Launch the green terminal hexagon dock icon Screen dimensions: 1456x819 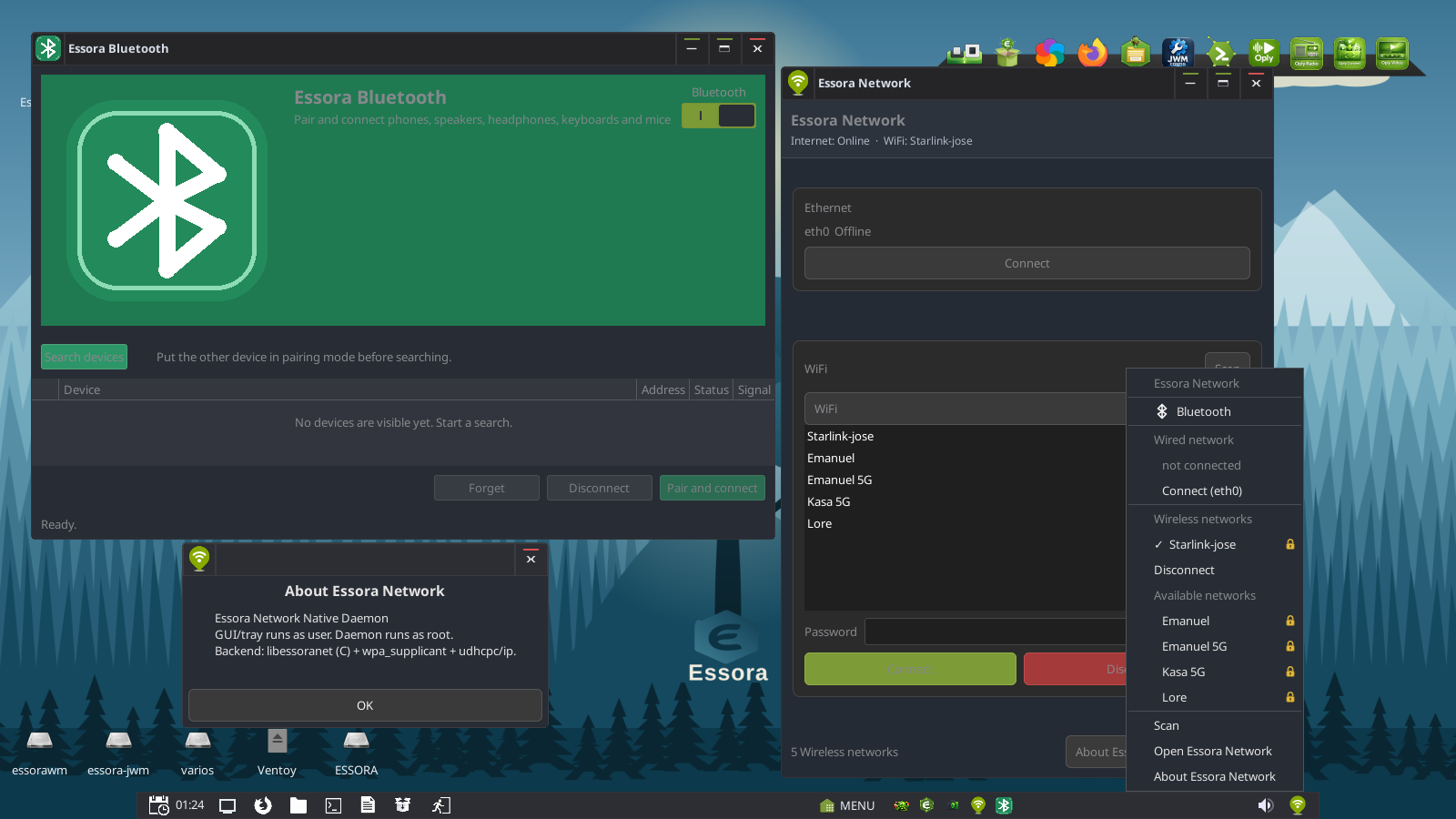coord(1220,53)
